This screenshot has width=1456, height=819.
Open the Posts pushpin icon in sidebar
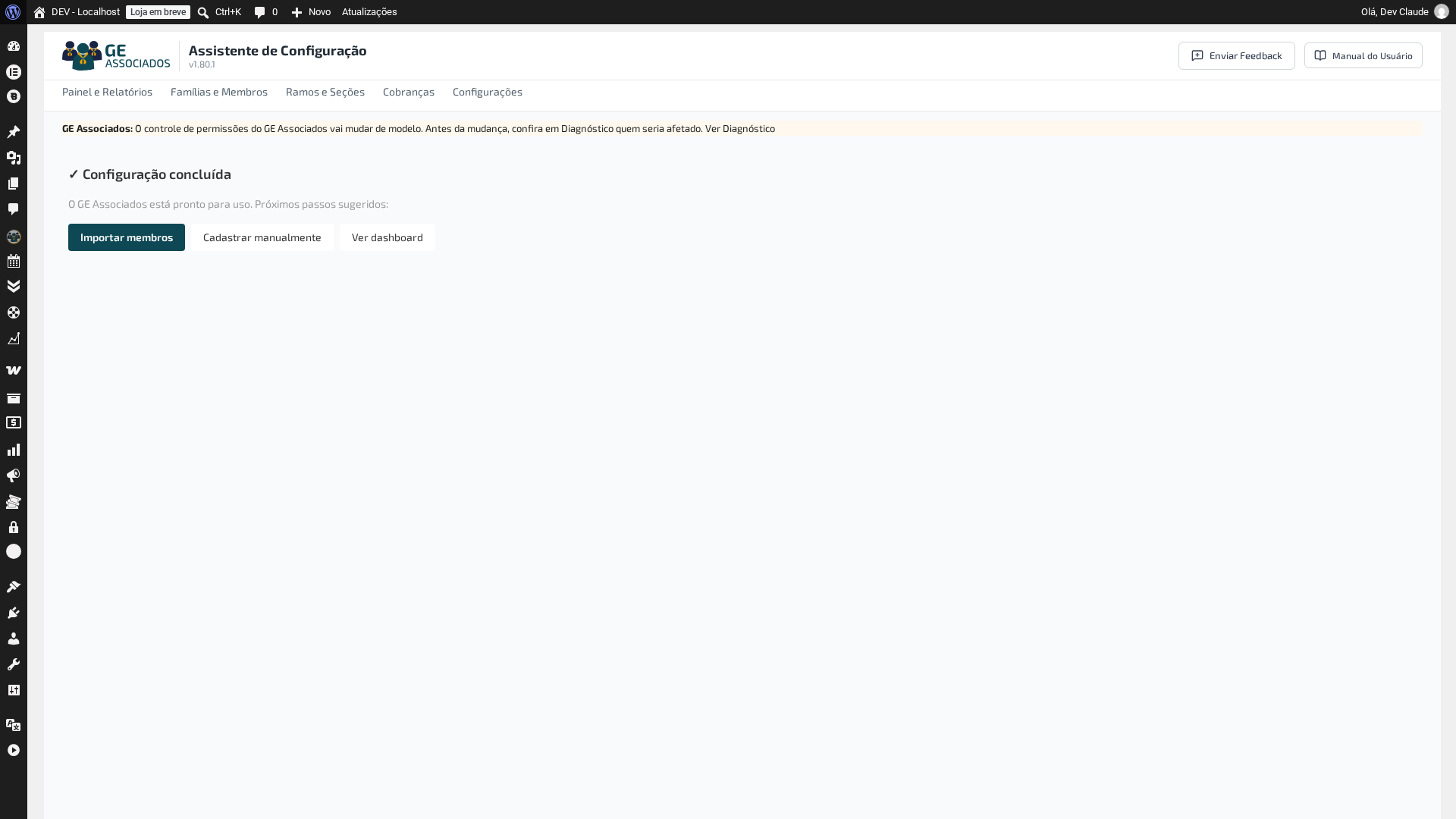click(14, 132)
